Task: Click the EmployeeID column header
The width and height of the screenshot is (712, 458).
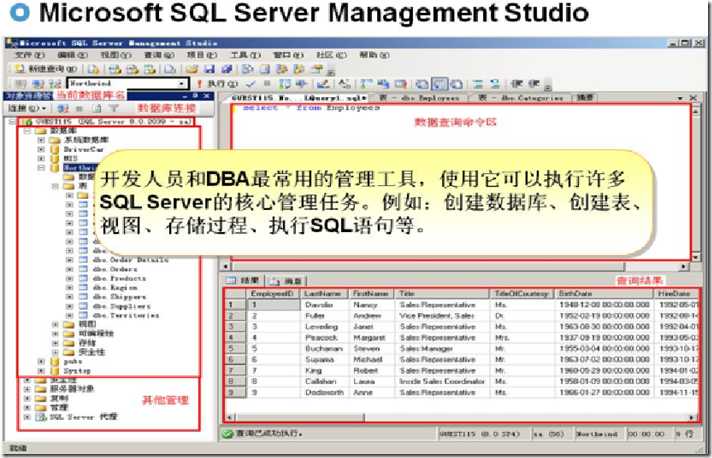Action: click(274, 294)
